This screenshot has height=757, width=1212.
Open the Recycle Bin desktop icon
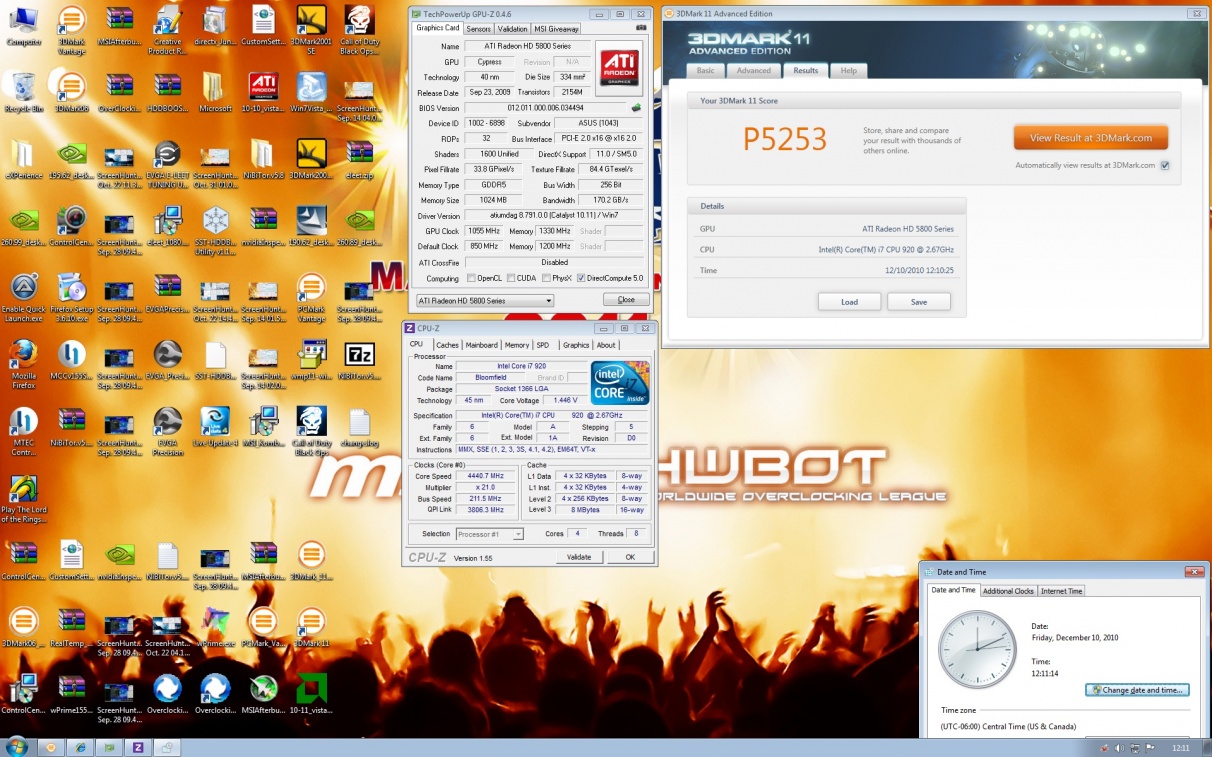pos(23,89)
